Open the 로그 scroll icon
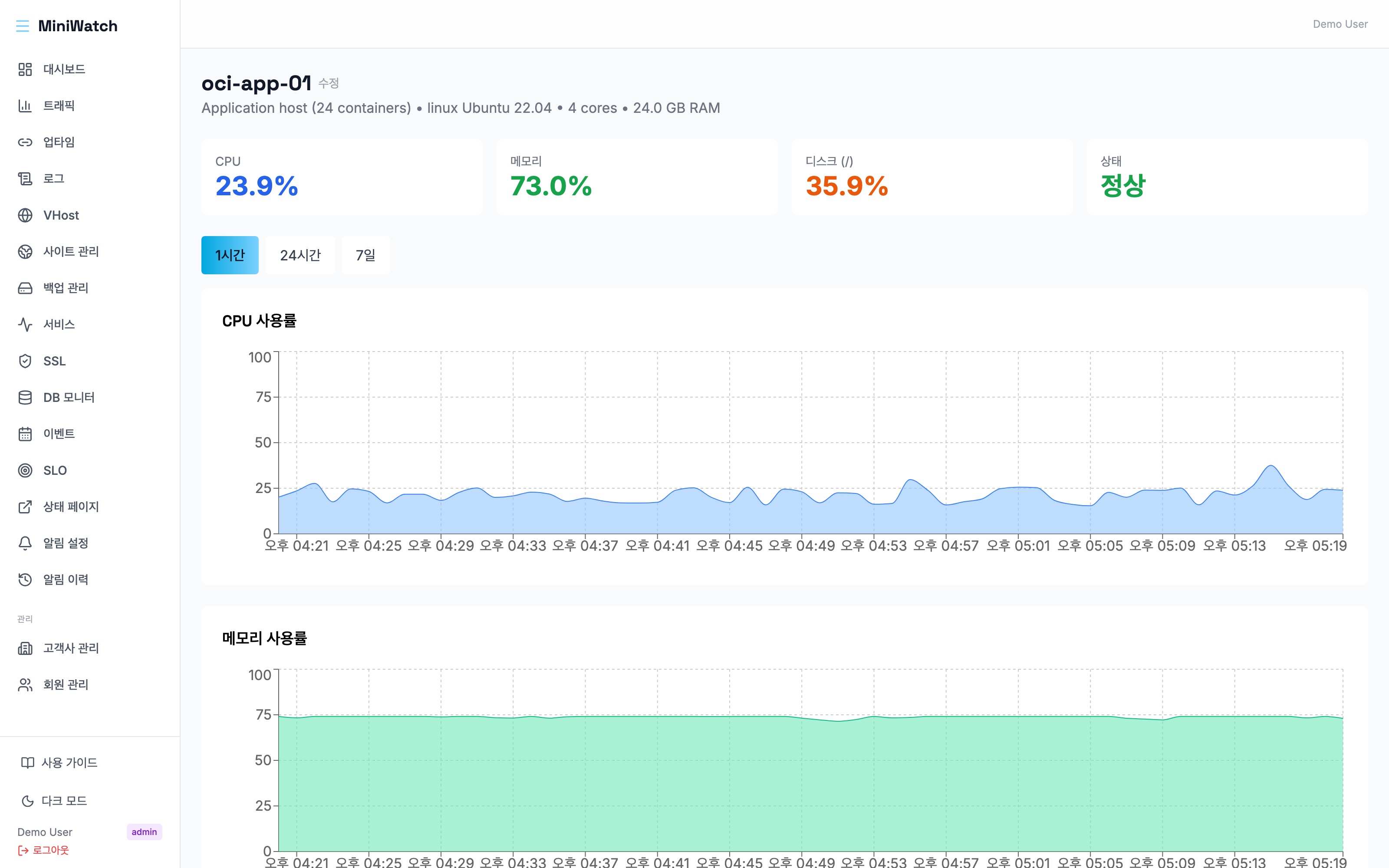The width and height of the screenshot is (1389, 868). (x=25, y=178)
